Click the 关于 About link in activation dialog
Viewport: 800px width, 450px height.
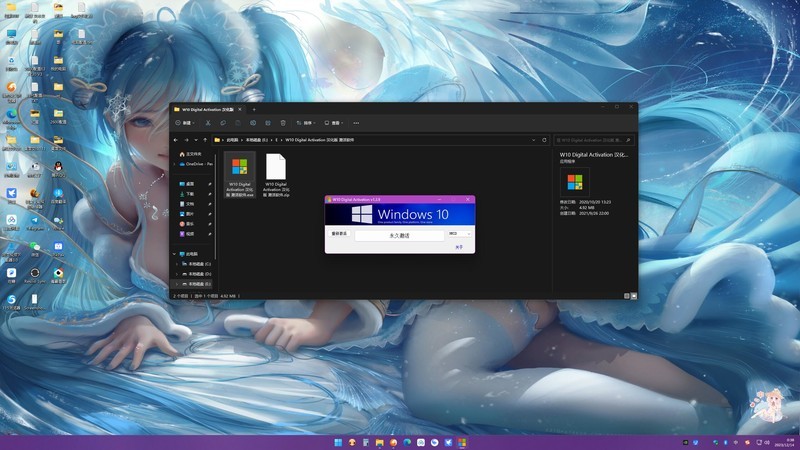tap(459, 247)
